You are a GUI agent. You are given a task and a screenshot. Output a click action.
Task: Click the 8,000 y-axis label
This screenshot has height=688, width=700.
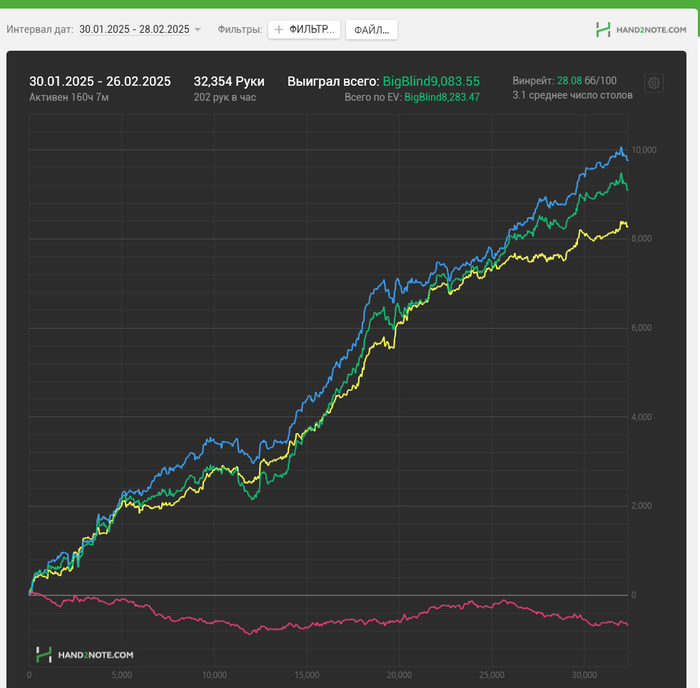(x=642, y=238)
